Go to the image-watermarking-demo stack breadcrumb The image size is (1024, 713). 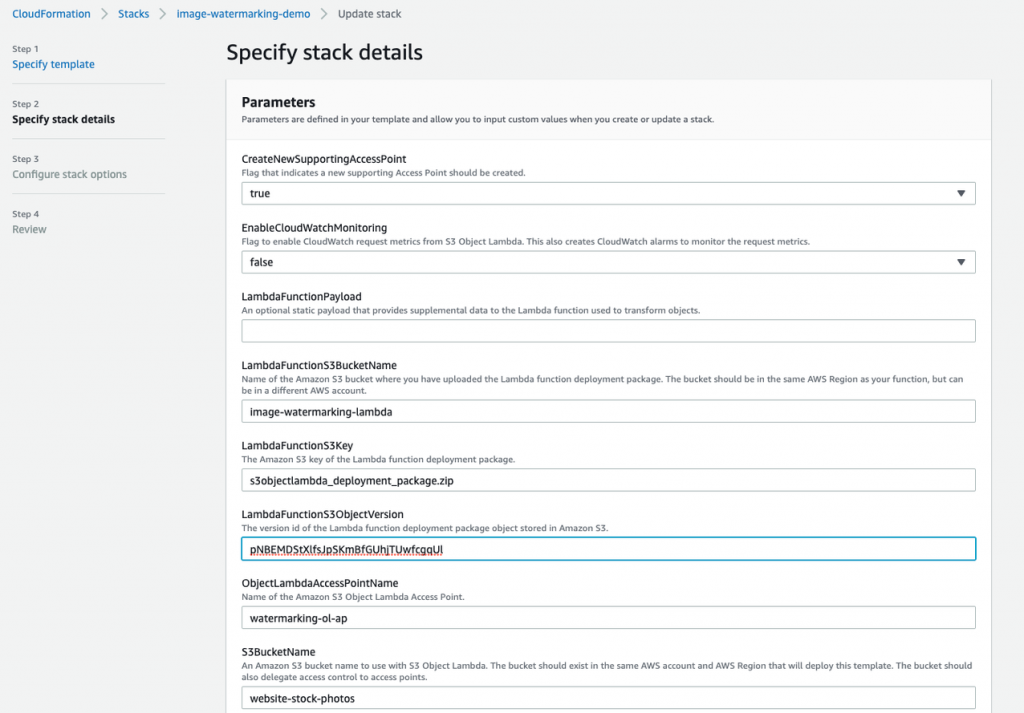pyautogui.click(x=243, y=13)
